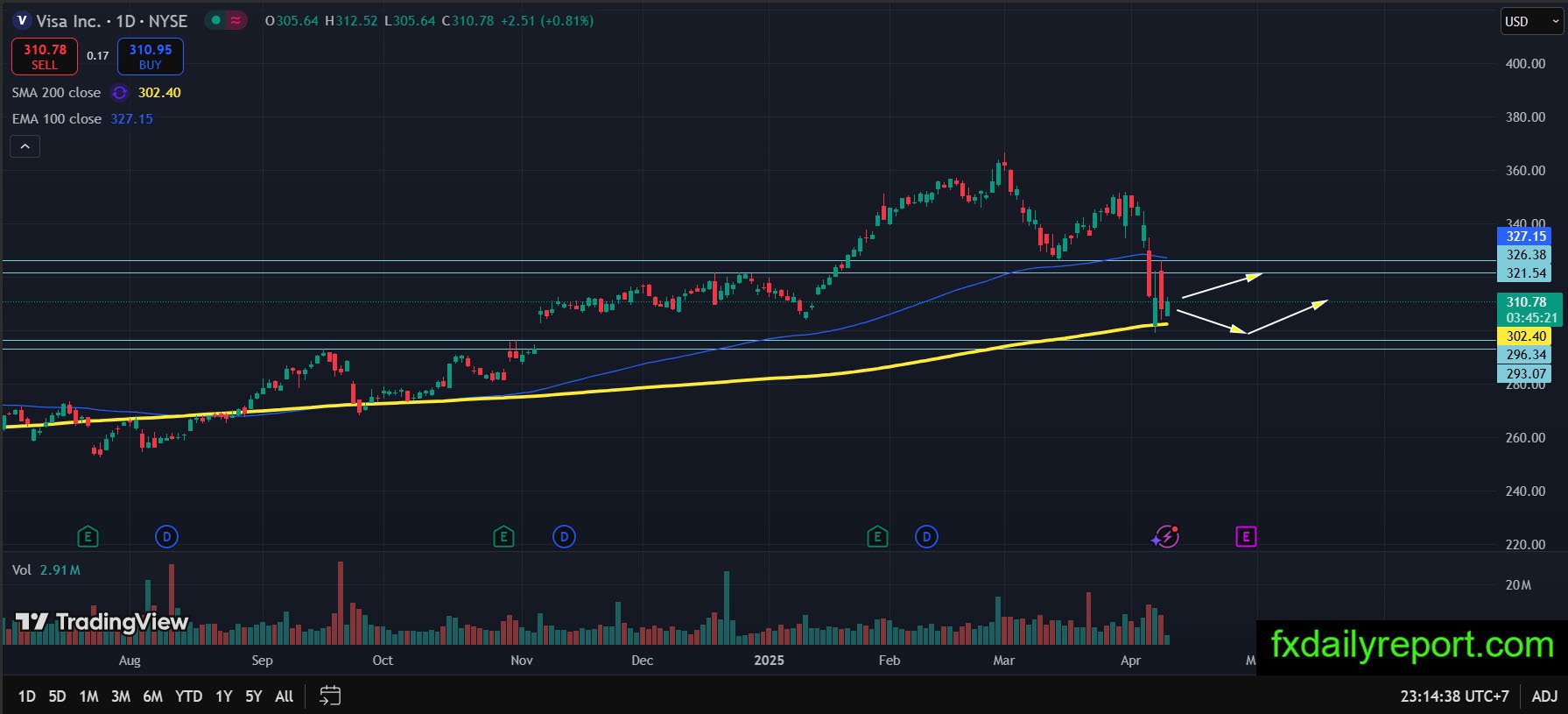Open the USD currency dropdown

pyautogui.click(x=1532, y=22)
